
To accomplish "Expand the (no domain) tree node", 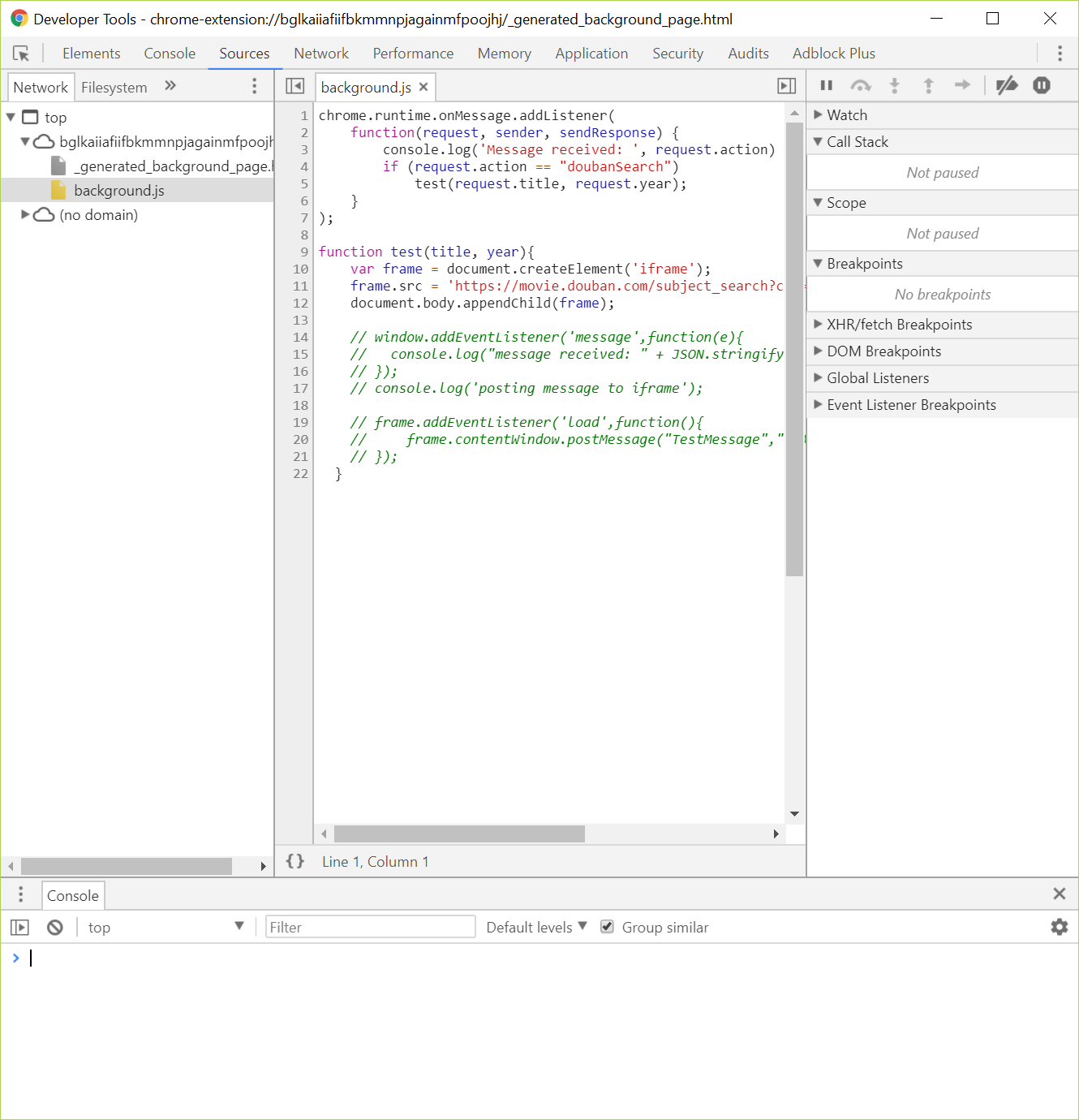I will (x=25, y=215).
